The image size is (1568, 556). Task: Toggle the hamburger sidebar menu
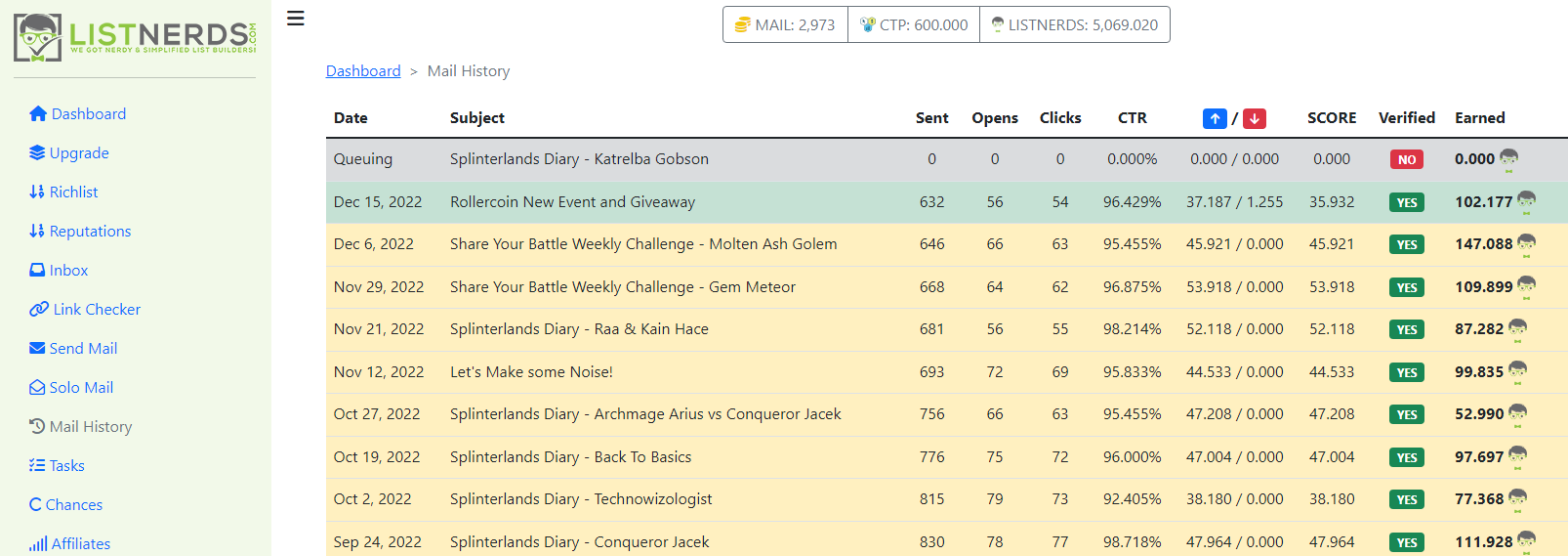[x=296, y=19]
